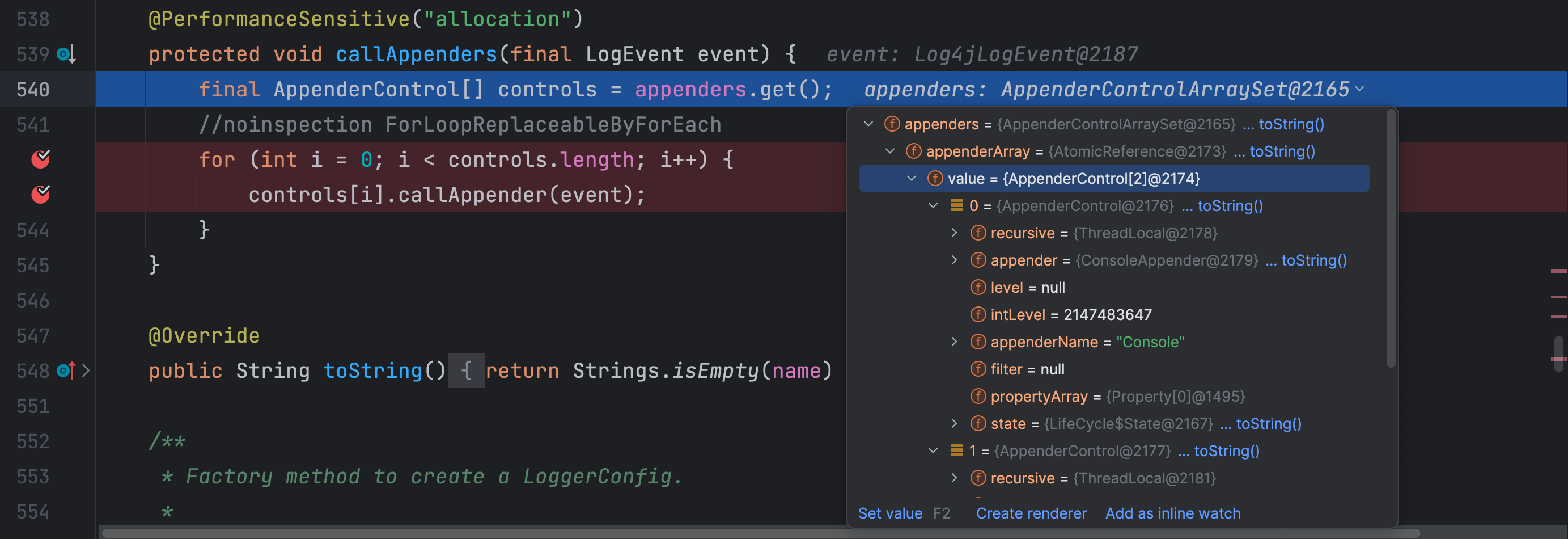Collapse array element 1 node

coord(933,450)
